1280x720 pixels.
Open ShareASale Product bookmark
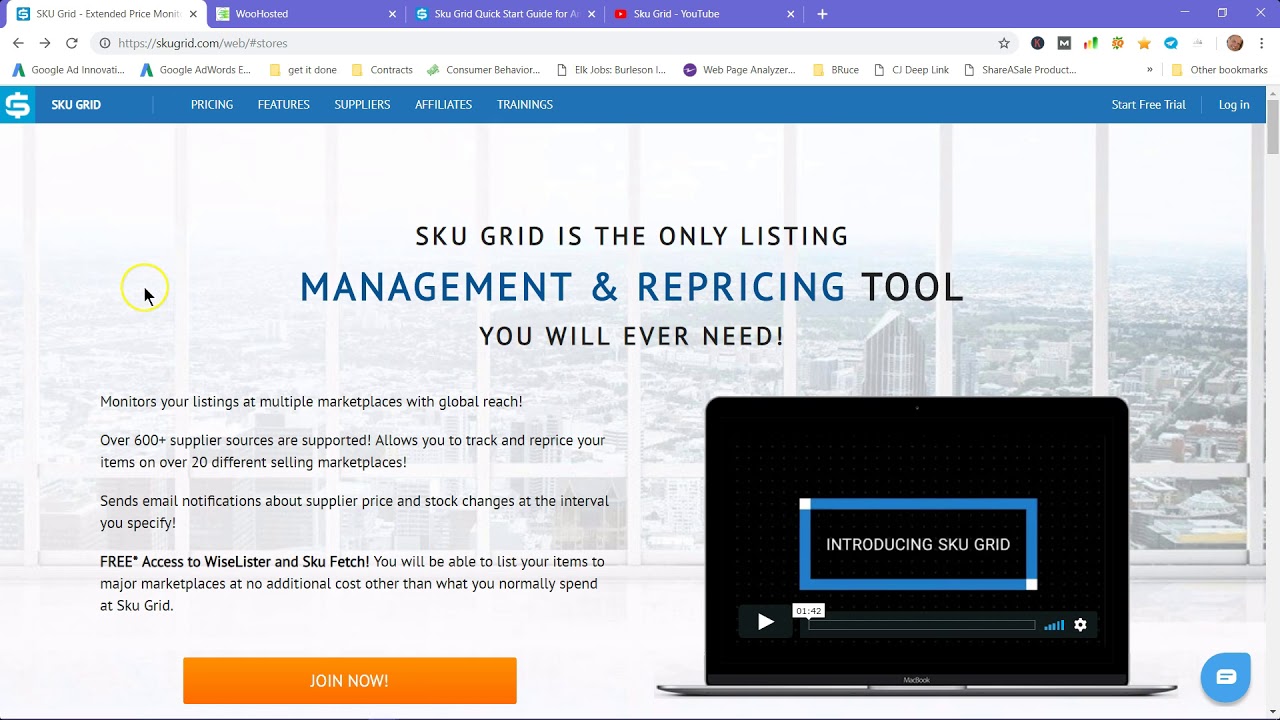(x=1020, y=70)
